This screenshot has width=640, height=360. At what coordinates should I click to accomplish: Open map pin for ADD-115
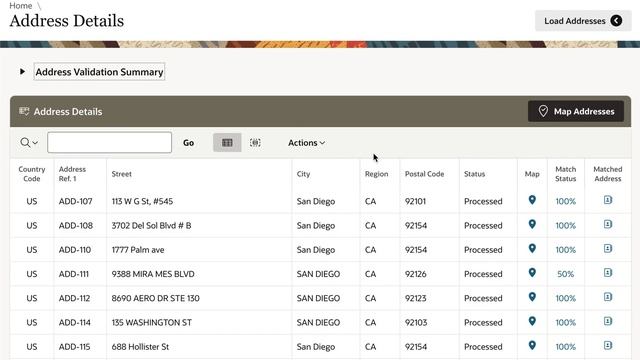click(532, 345)
